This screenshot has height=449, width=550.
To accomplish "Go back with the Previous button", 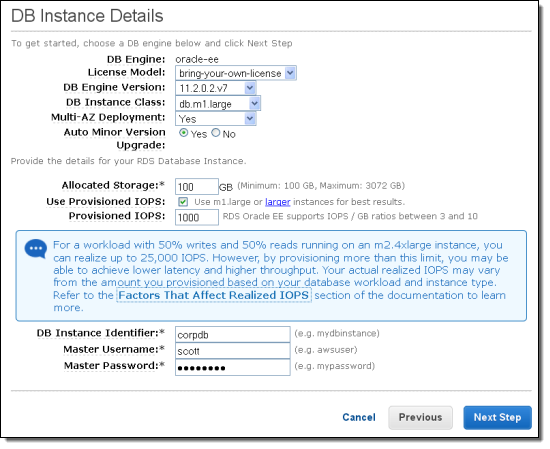I will 420,417.
